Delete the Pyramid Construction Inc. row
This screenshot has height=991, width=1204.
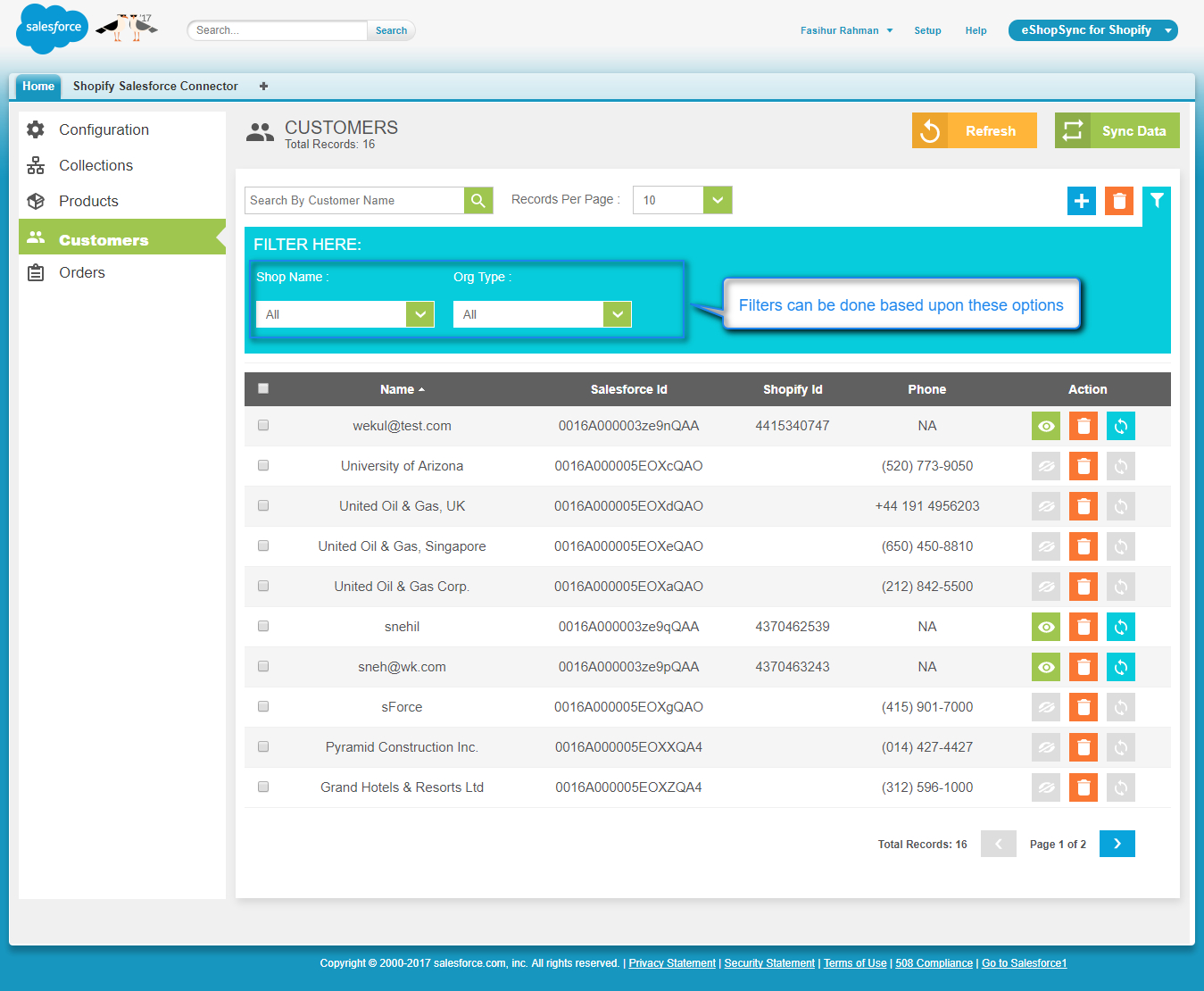point(1084,747)
